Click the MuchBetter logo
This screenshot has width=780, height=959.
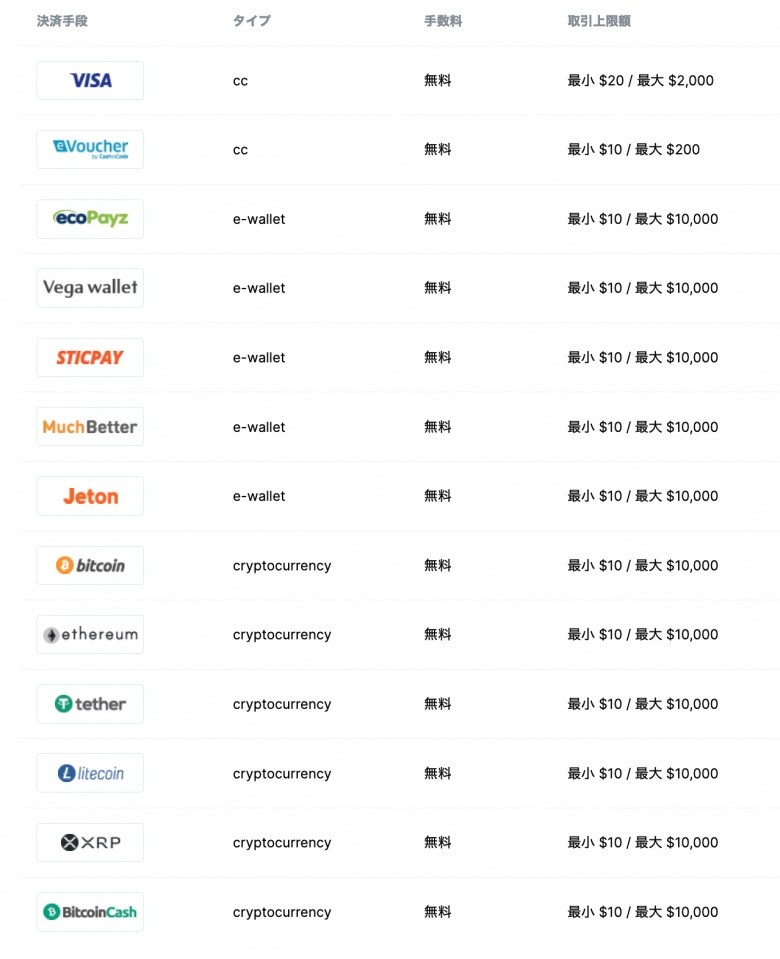90,427
